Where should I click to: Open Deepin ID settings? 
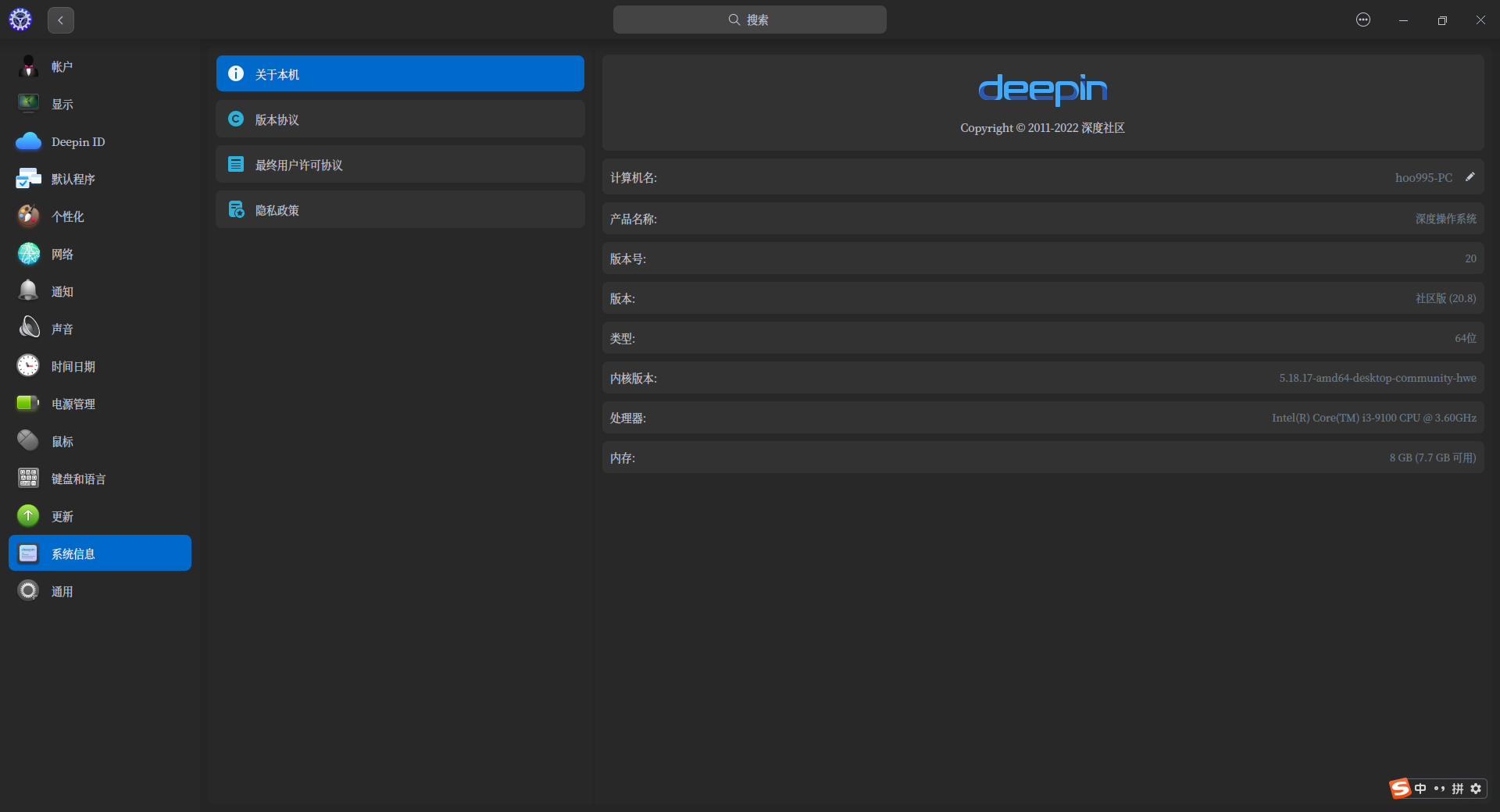[x=78, y=141]
